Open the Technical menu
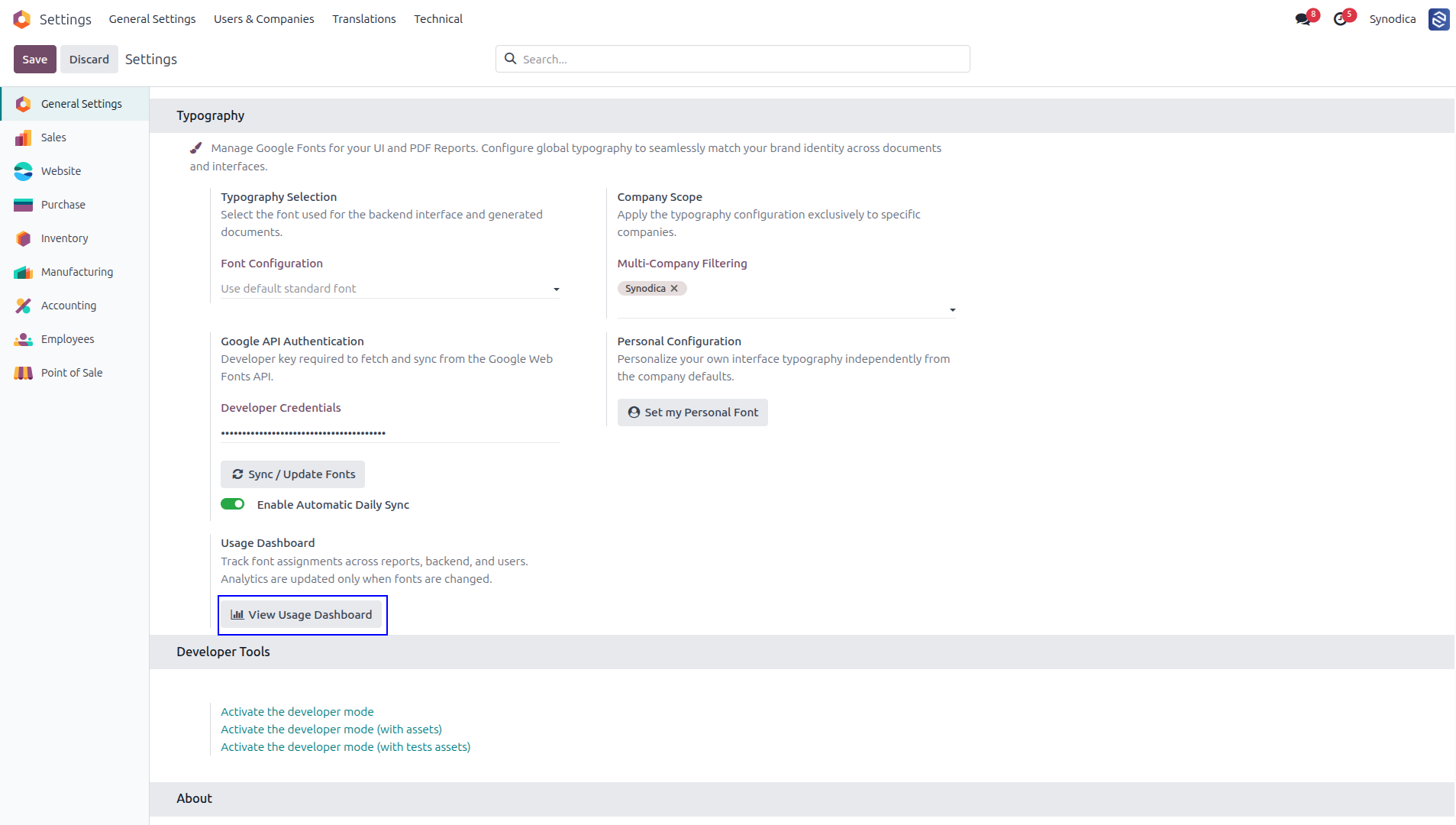1456x825 pixels. tap(438, 19)
